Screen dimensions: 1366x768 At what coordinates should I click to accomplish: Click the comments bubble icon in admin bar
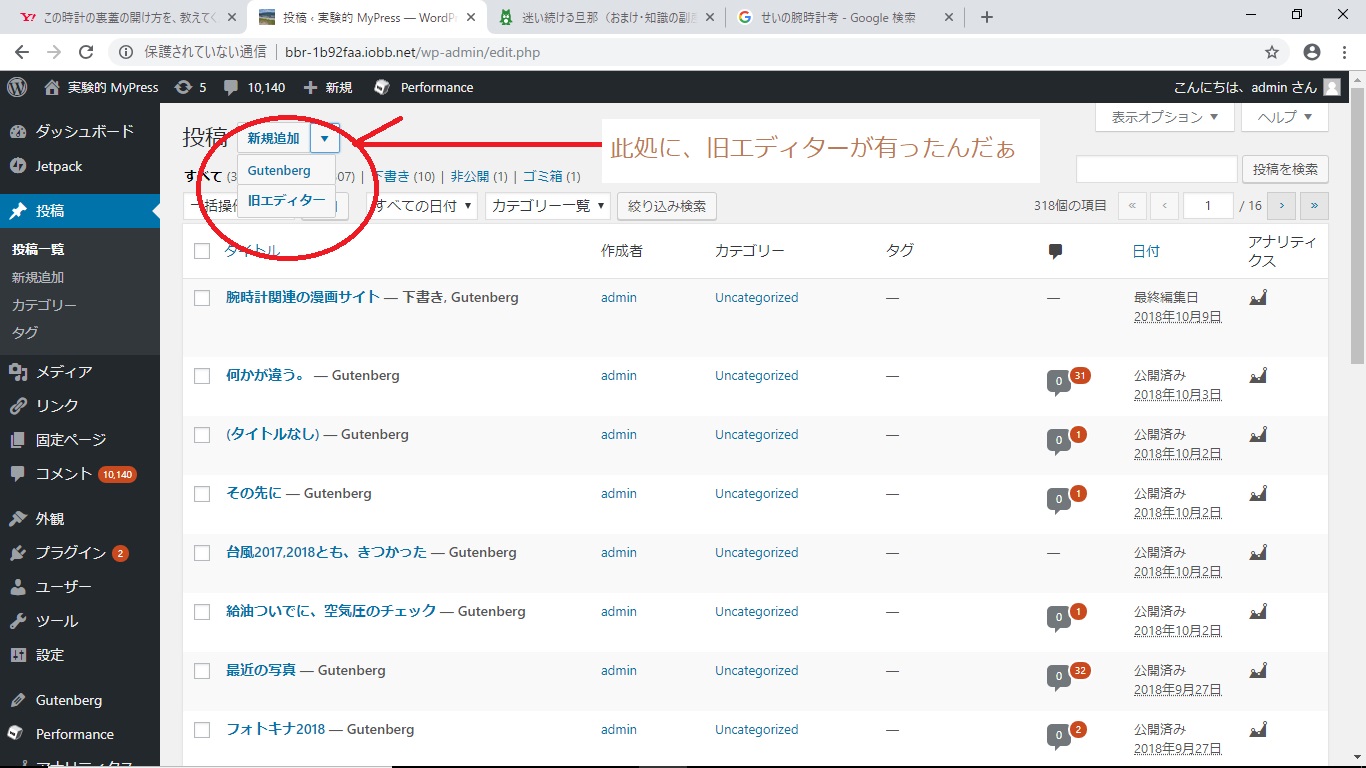click(x=232, y=87)
